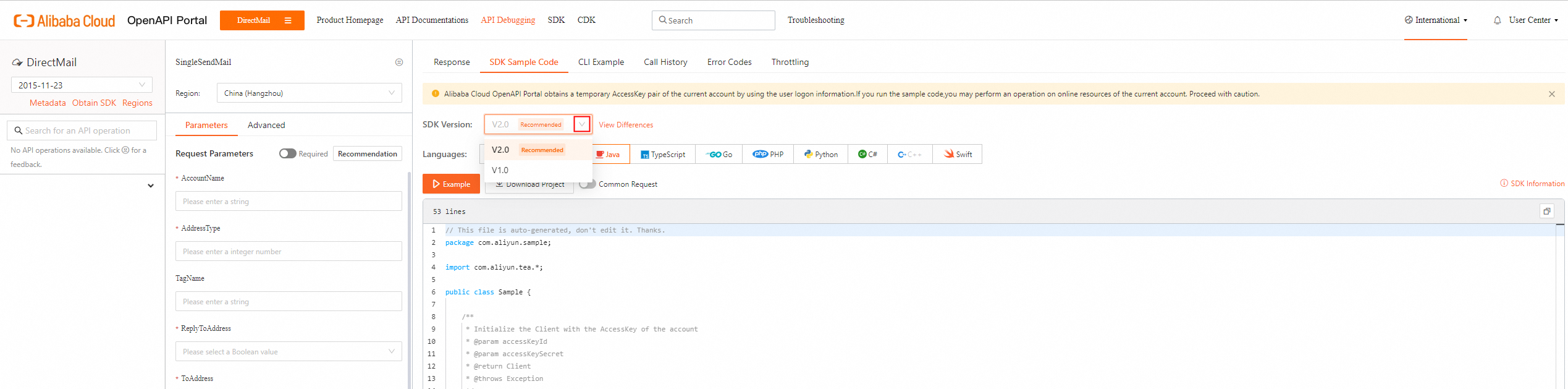The height and width of the screenshot is (389, 1568).
Task: Click the feedback icon next to SingleSendMail
Action: (399, 62)
